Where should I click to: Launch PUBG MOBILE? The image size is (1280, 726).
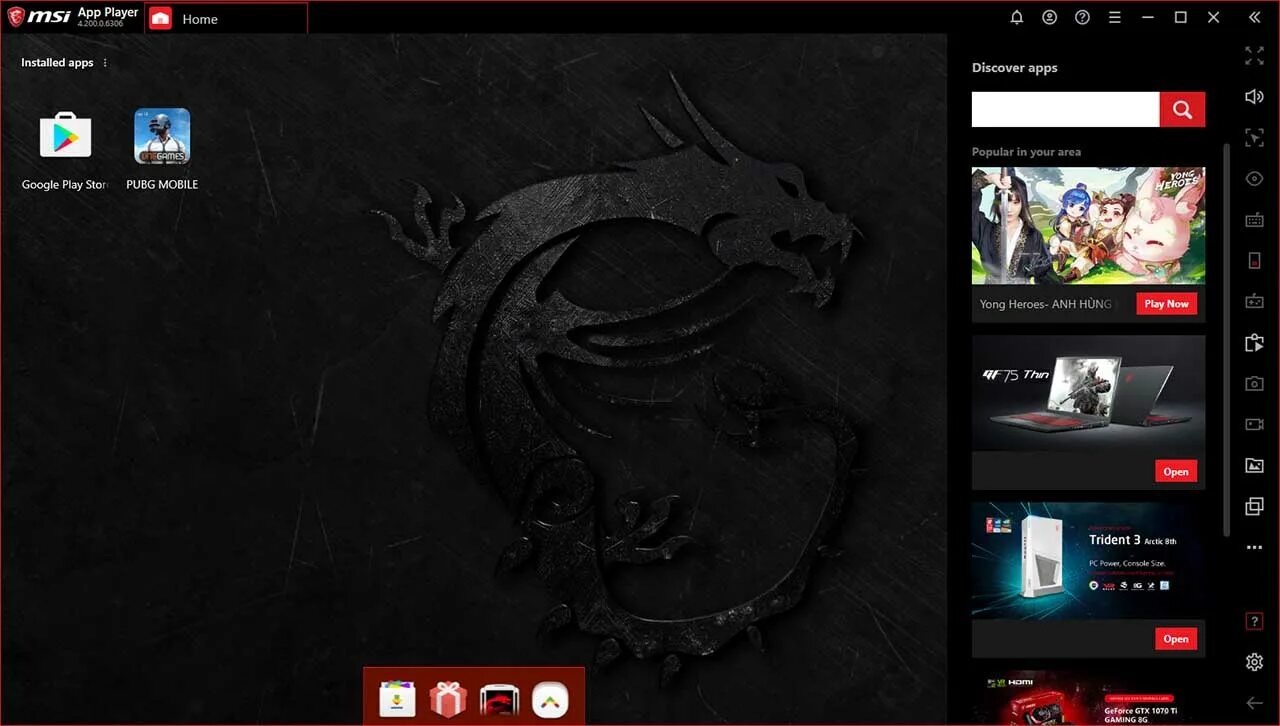161,135
